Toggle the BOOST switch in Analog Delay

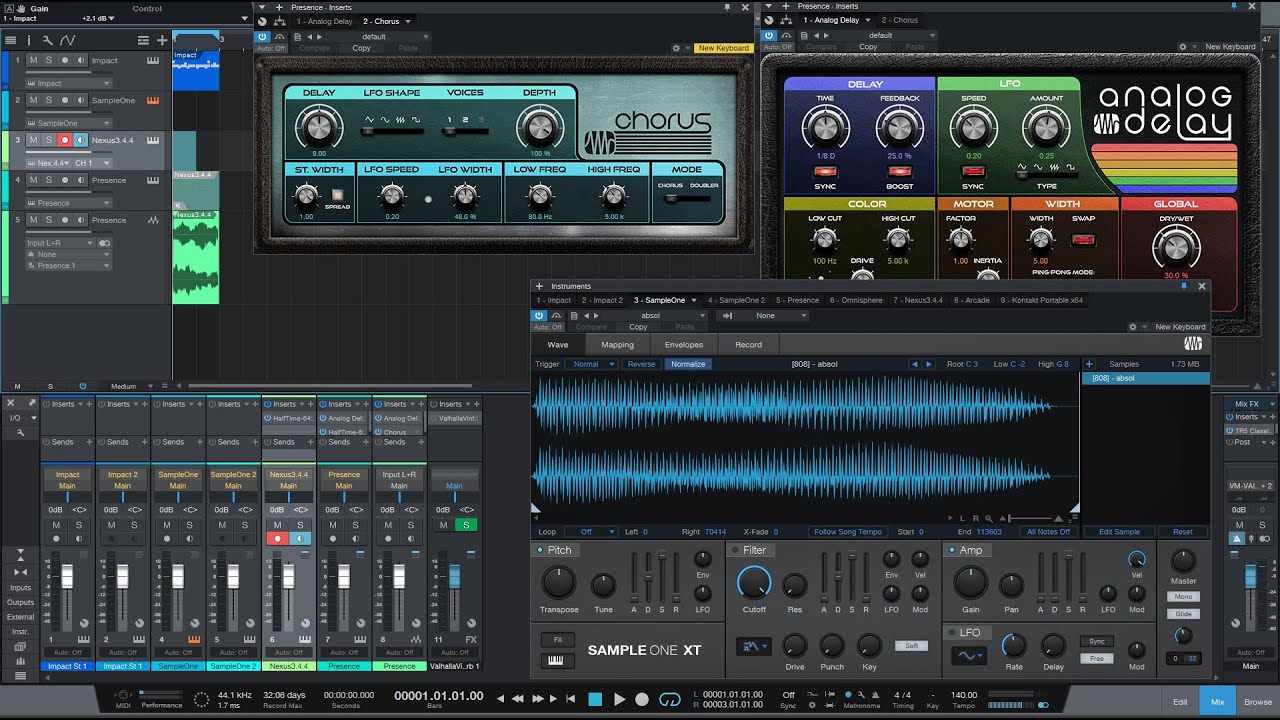pyautogui.click(x=899, y=172)
